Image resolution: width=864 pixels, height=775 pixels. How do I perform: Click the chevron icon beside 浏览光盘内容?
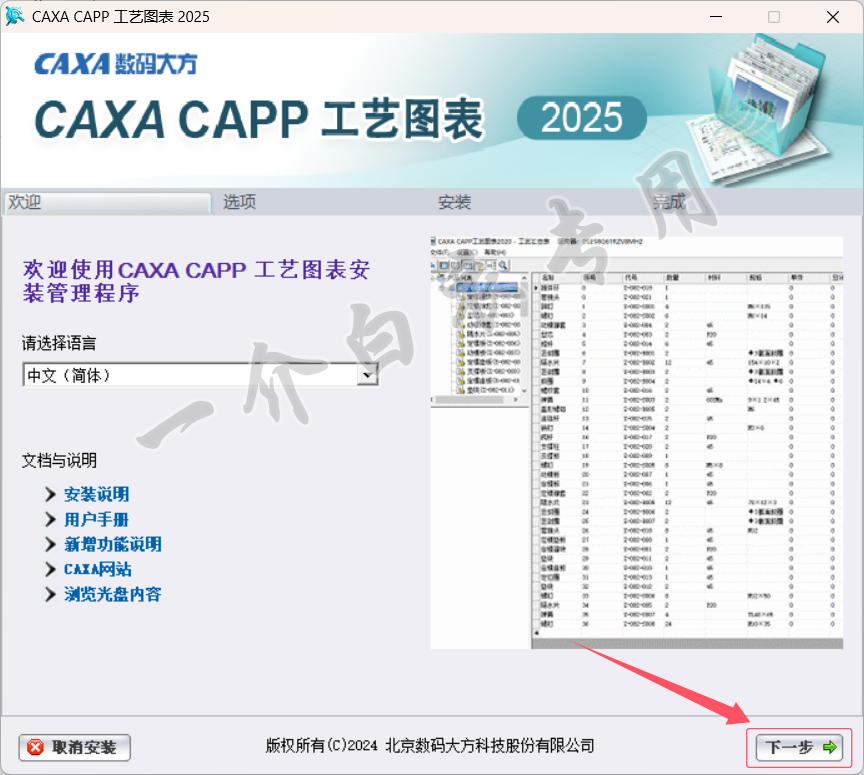pyautogui.click(x=50, y=594)
